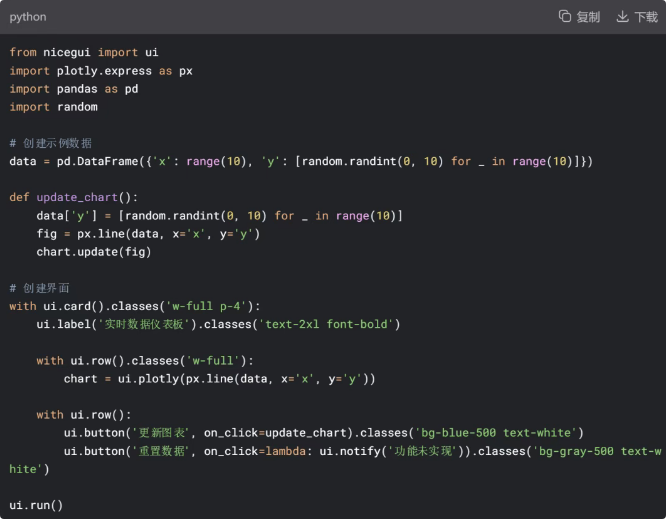
Task: Click the 'from nicegui import ui' line
Action: [x=84, y=52]
